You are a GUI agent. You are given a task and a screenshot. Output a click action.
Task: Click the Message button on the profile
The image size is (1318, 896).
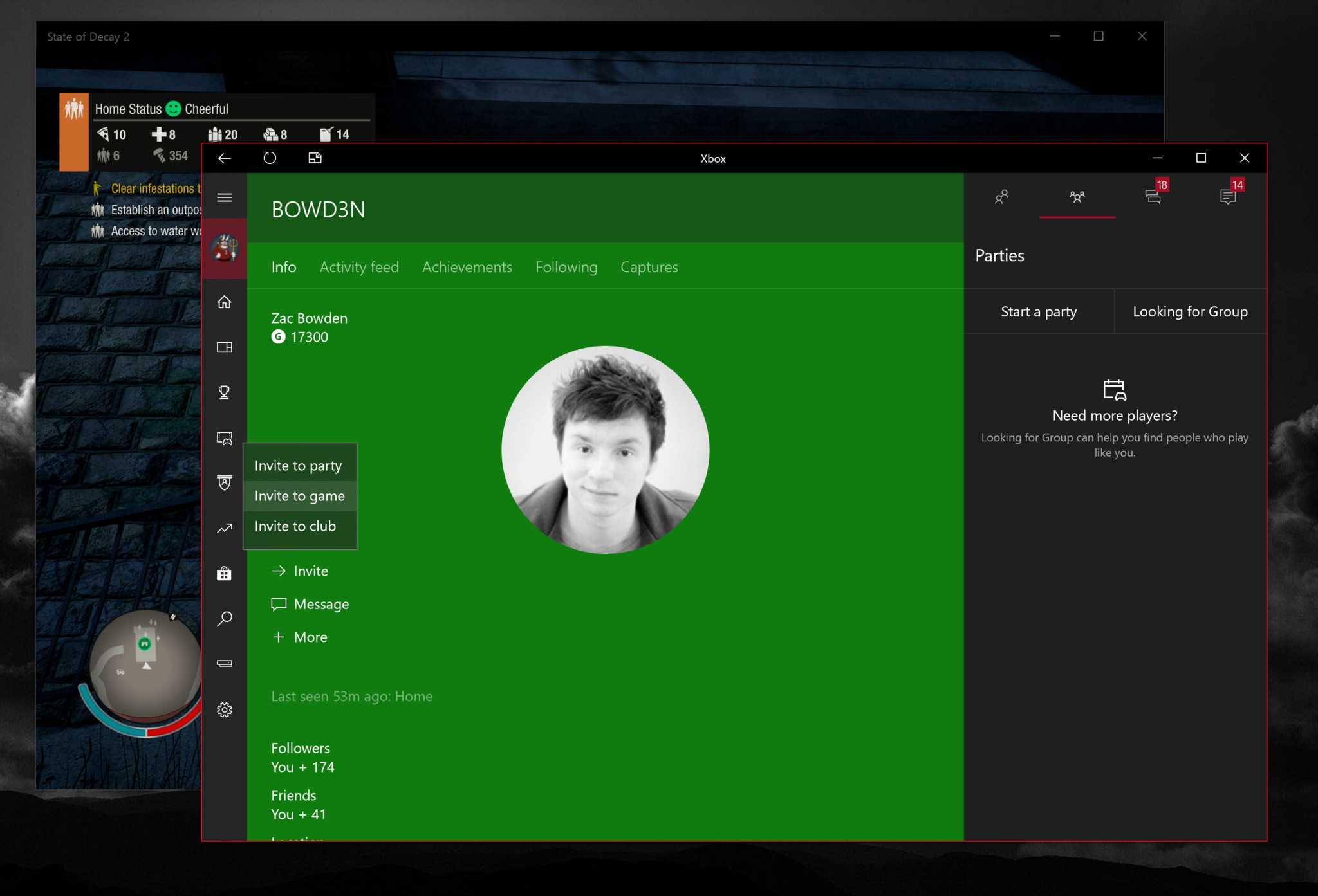pyautogui.click(x=310, y=604)
